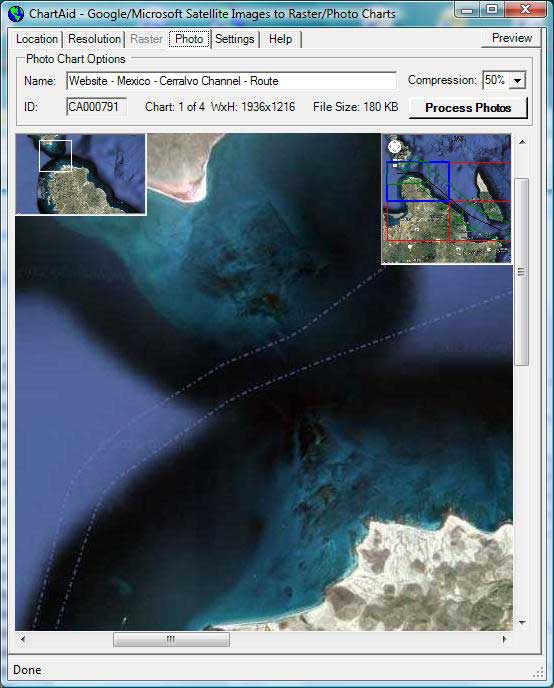554x688 pixels.
Task: Click the ChartAid globe icon in title bar
Action: coord(16,14)
